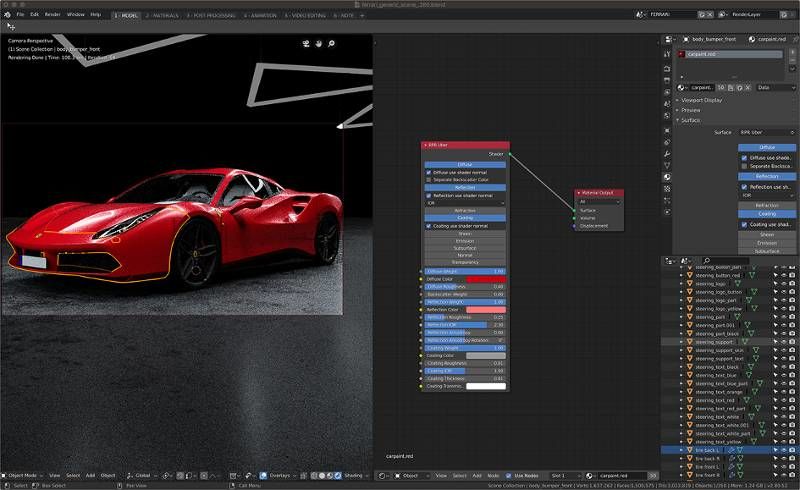Click the material sphere icon beside the node editor's carpaint.red field
The height and width of the screenshot is (490, 800).
point(589,476)
